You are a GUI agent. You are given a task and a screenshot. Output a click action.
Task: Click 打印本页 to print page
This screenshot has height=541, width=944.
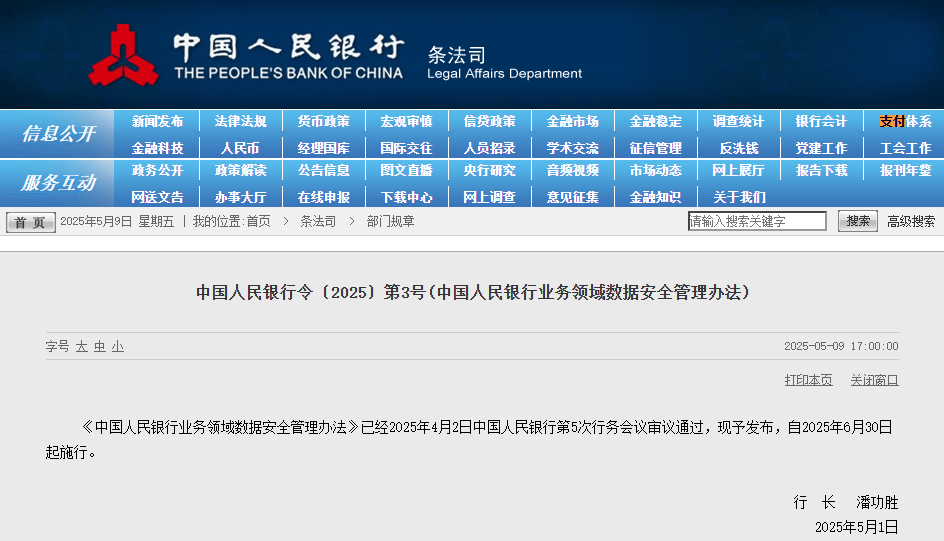pos(809,380)
